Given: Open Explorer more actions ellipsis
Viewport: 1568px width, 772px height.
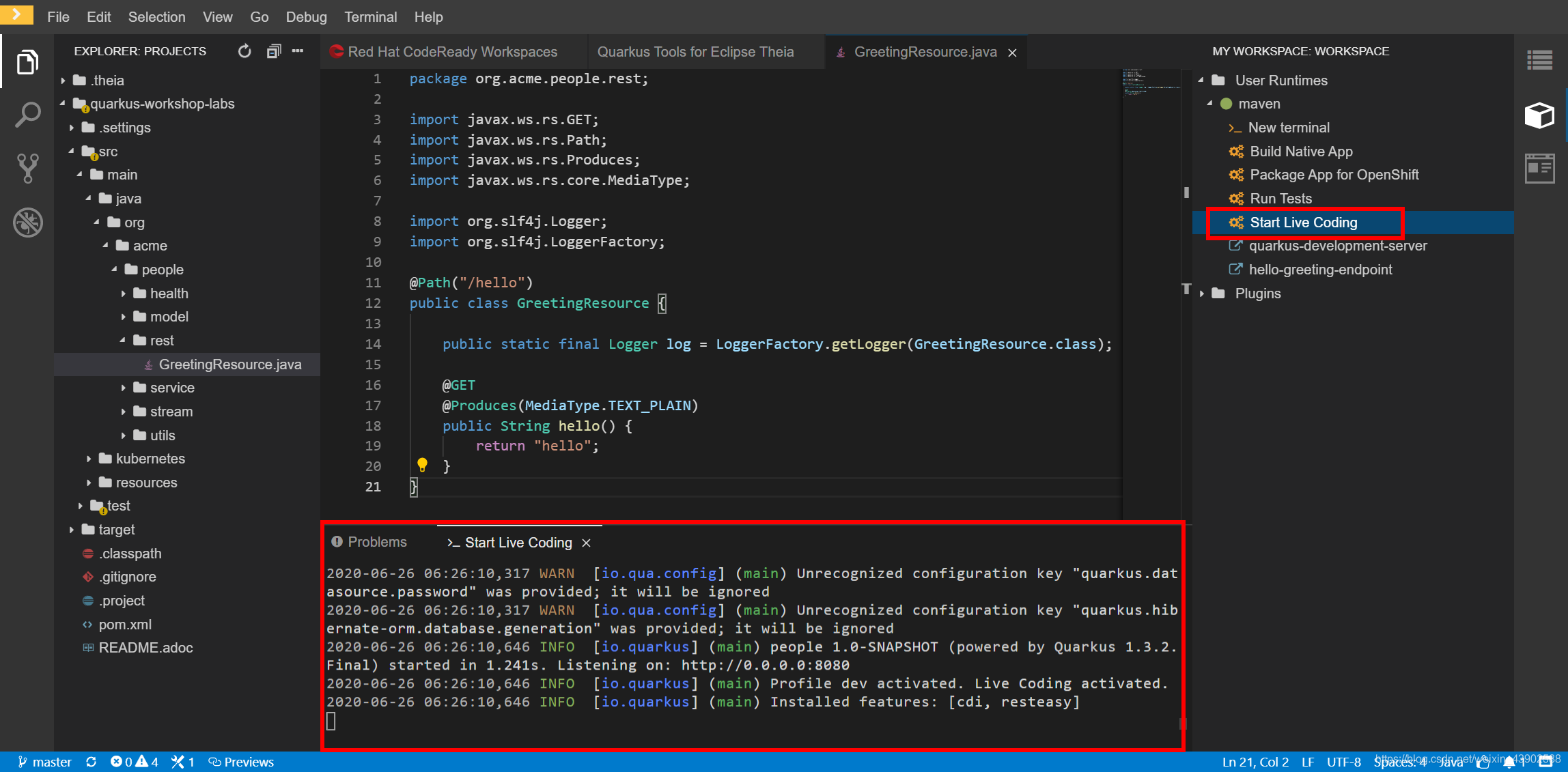Looking at the screenshot, I should tap(298, 51).
